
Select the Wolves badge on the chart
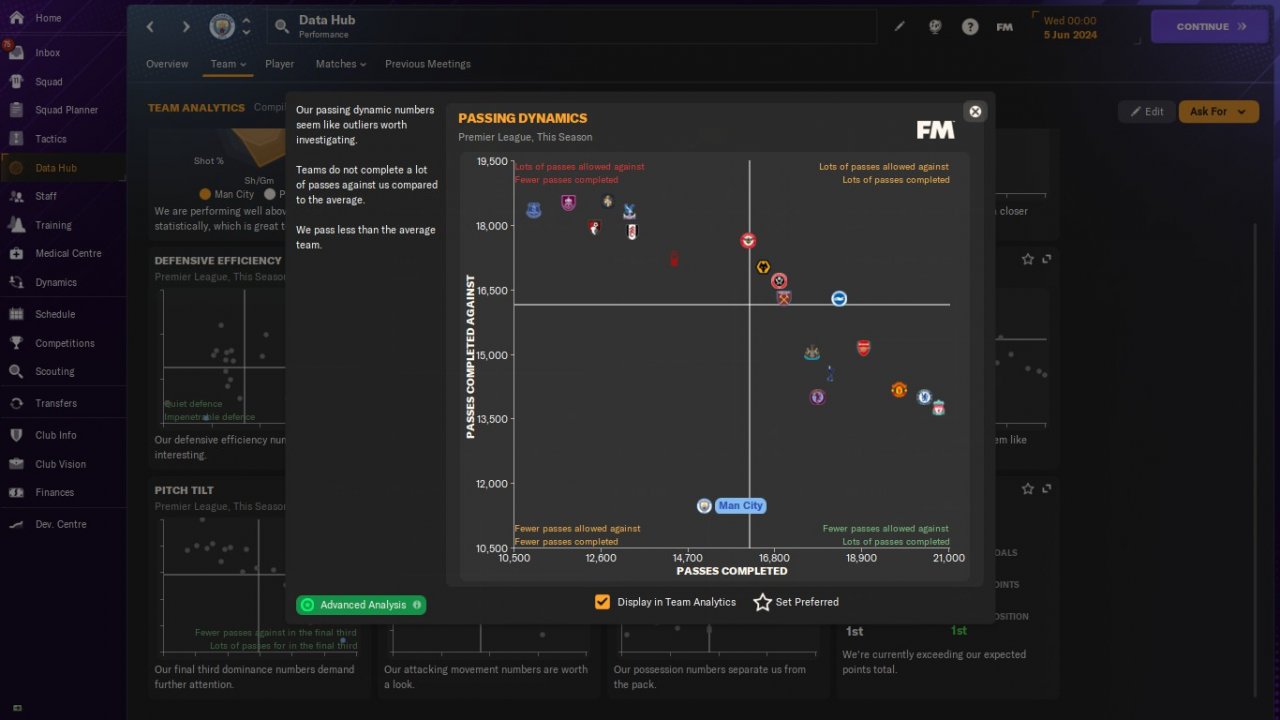coord(763,267)
